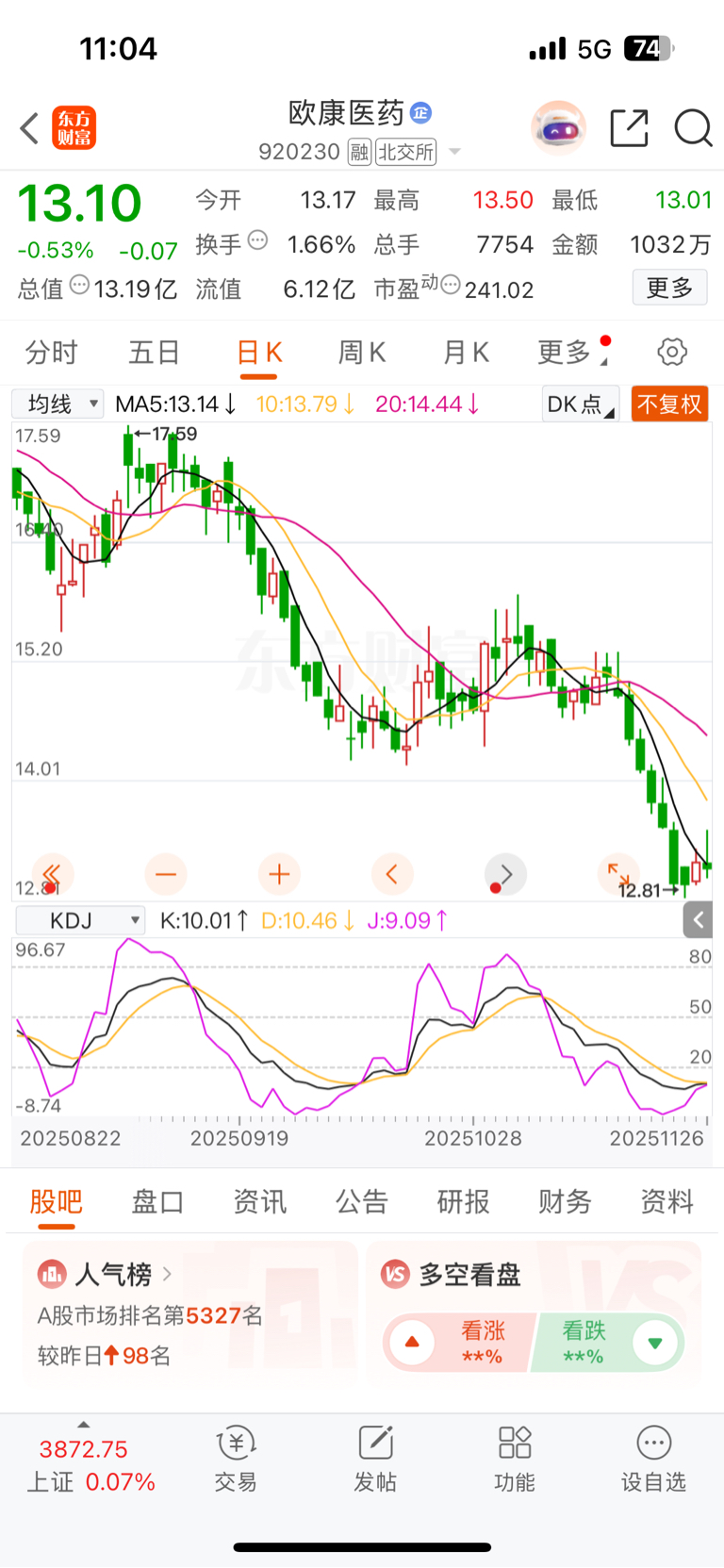The height and width of the screenshot is (1568, 724).
Task: Toggle the 不复权 adjustment button
Action: [669, 404]
